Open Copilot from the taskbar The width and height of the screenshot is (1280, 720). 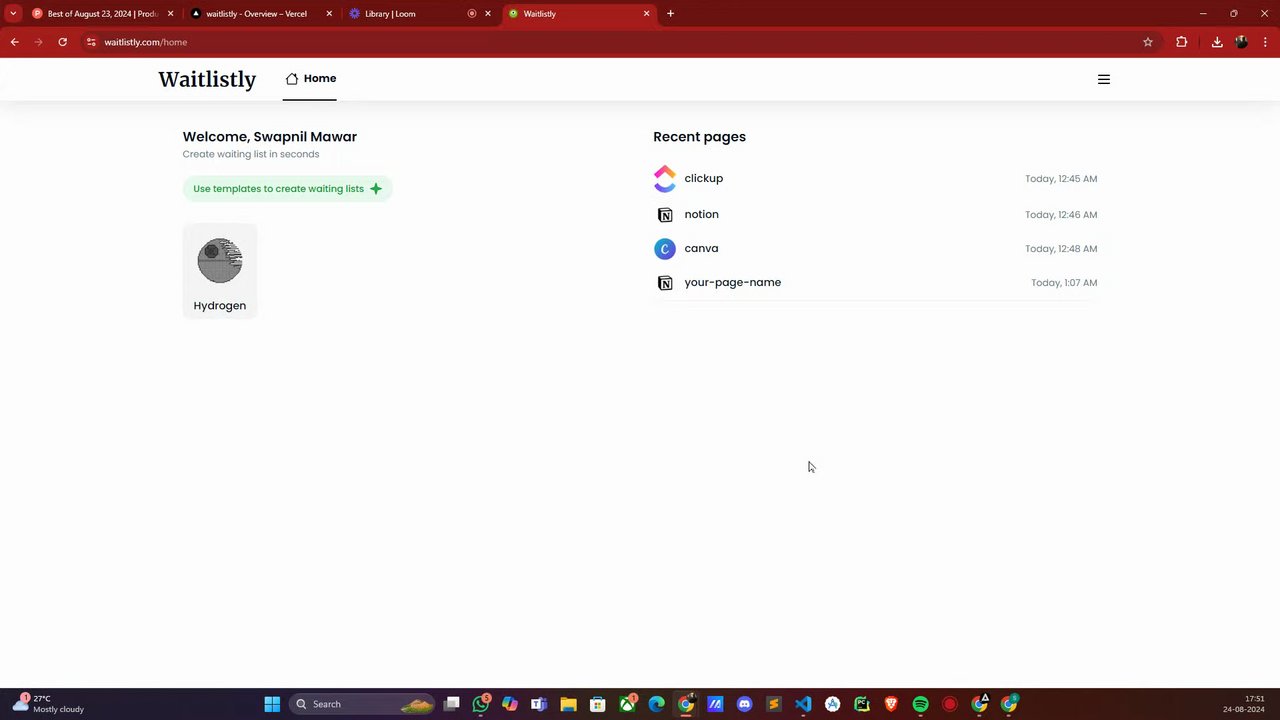510,704
